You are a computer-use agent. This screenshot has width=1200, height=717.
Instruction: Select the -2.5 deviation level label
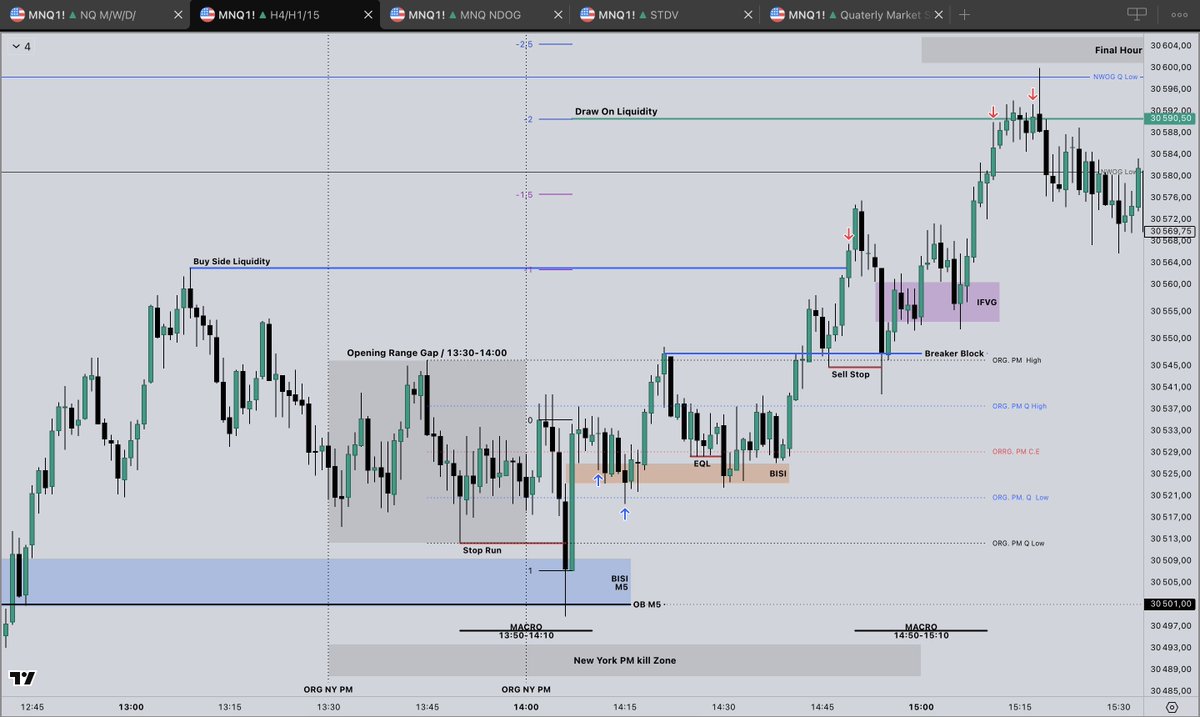click(524, 44)
